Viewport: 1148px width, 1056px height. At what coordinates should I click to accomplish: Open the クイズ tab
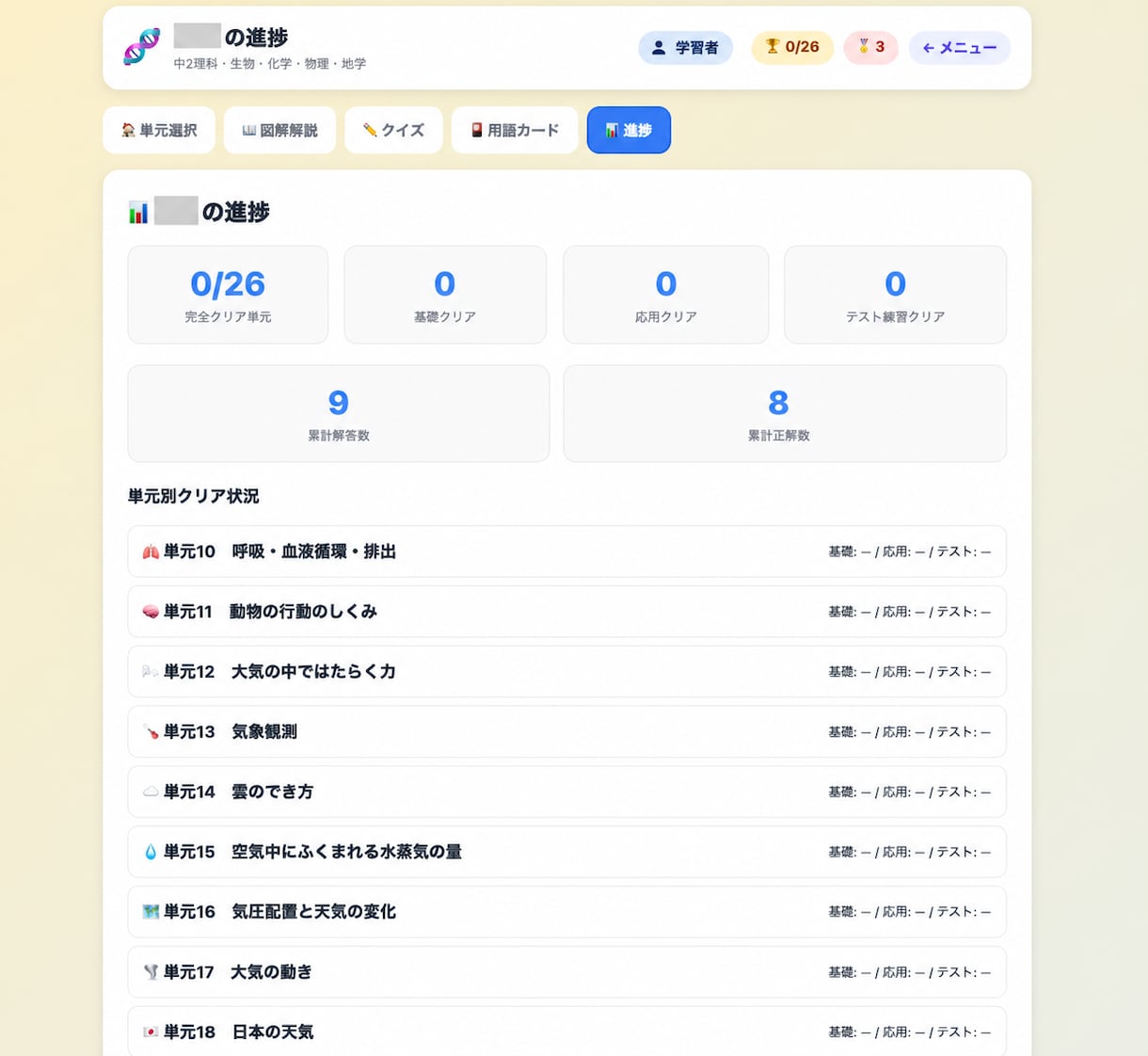pos(393,130)
